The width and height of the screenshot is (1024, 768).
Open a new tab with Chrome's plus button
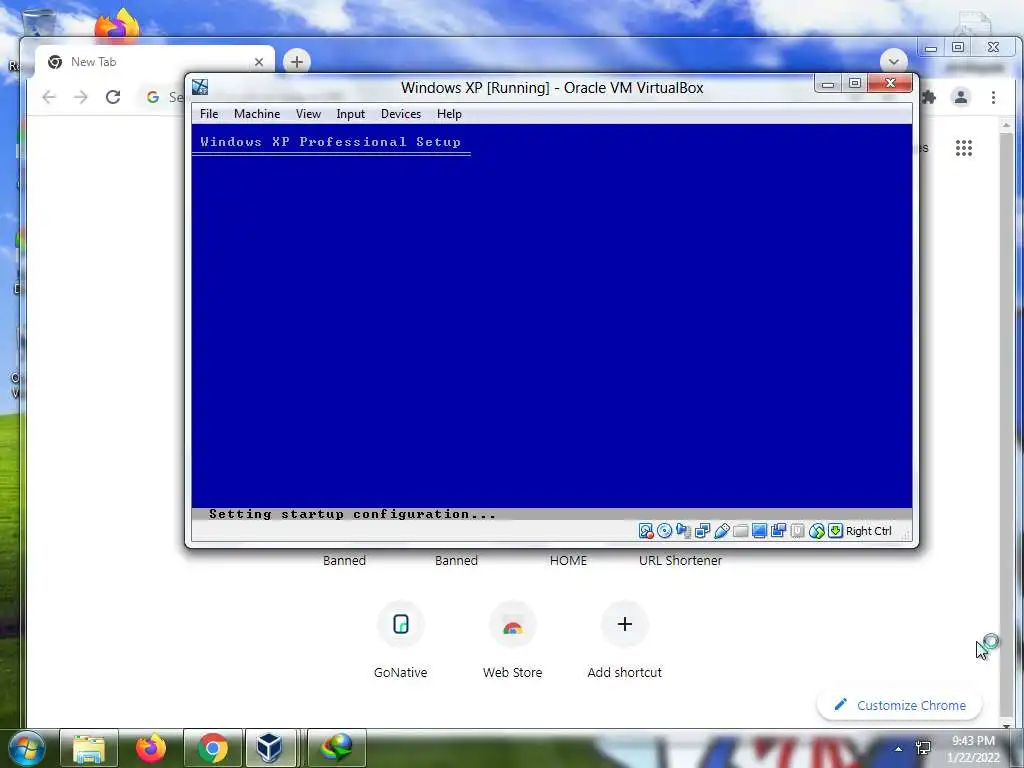point(296,62)
